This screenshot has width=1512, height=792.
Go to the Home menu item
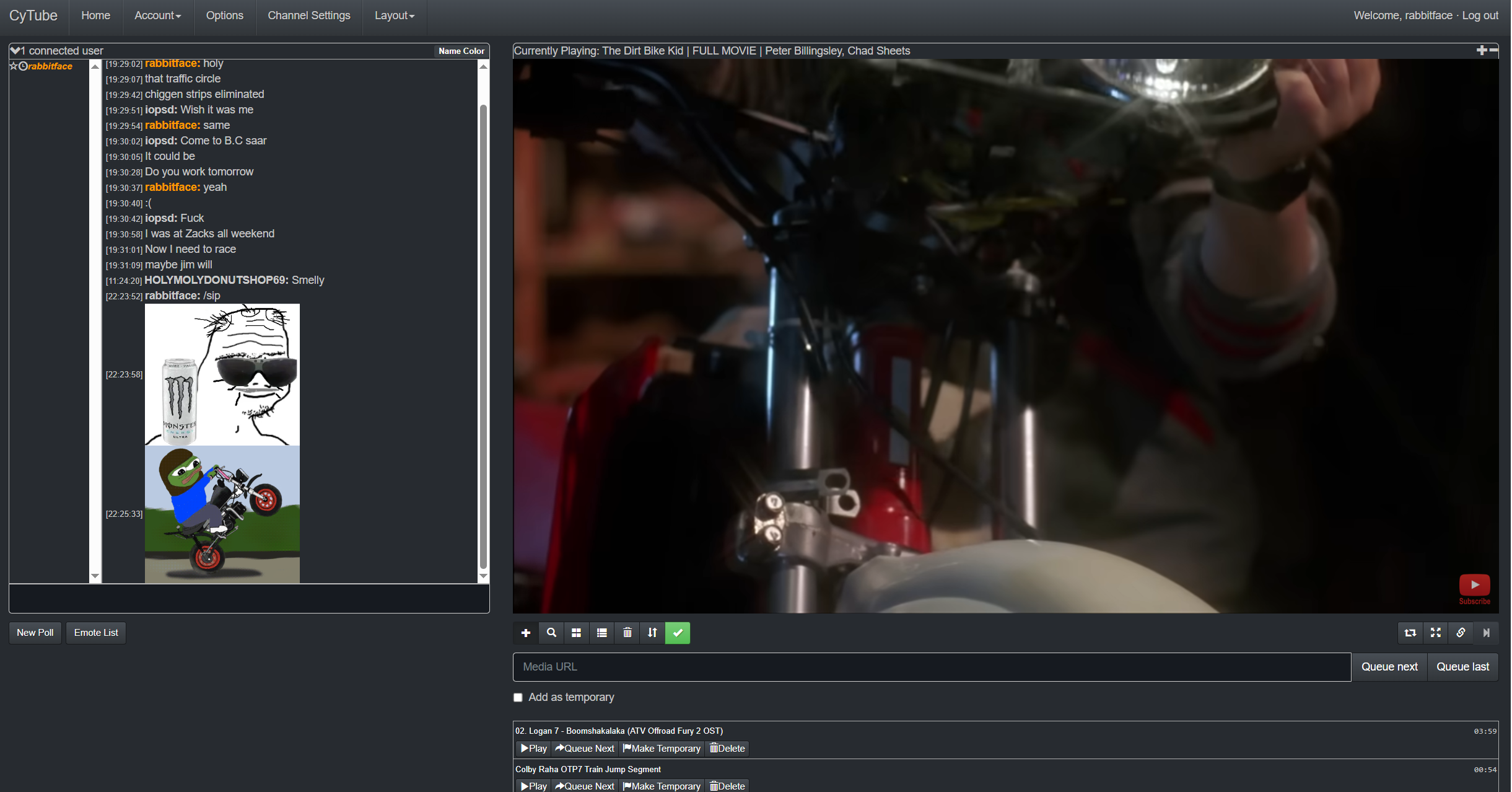[x=95, y=15]
